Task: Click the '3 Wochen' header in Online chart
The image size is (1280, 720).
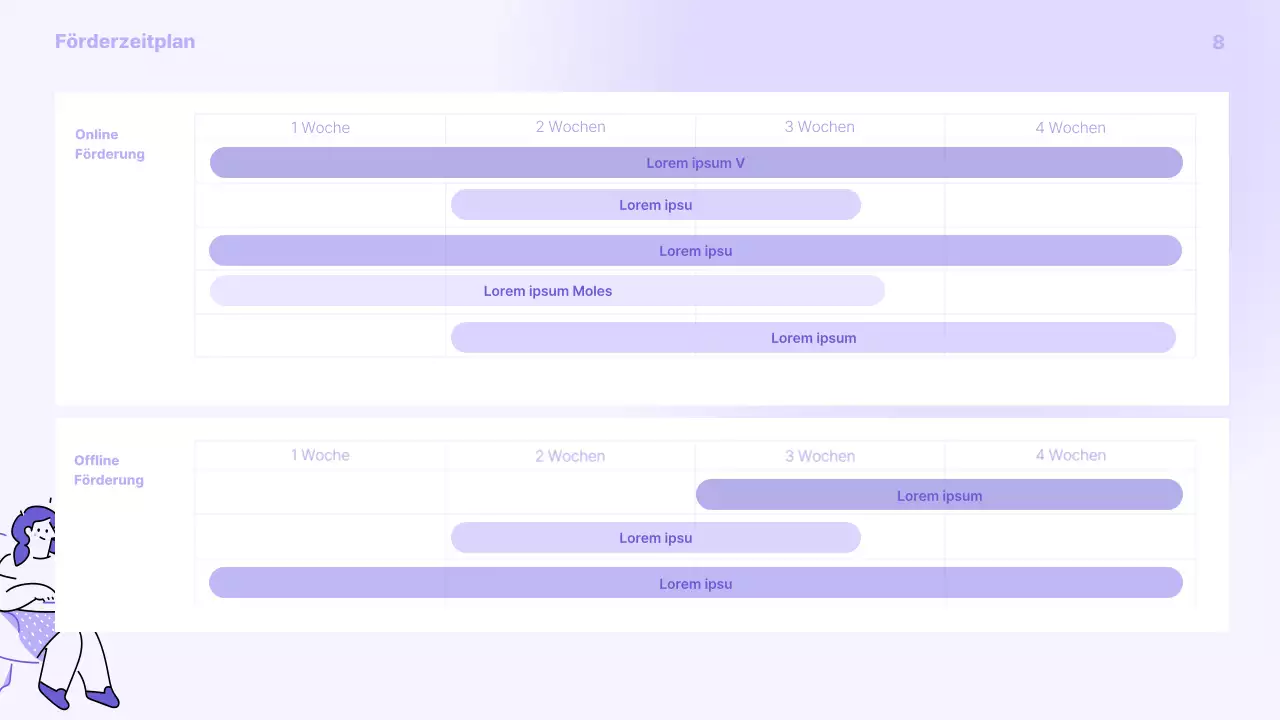Action: [x=819, y=127]
